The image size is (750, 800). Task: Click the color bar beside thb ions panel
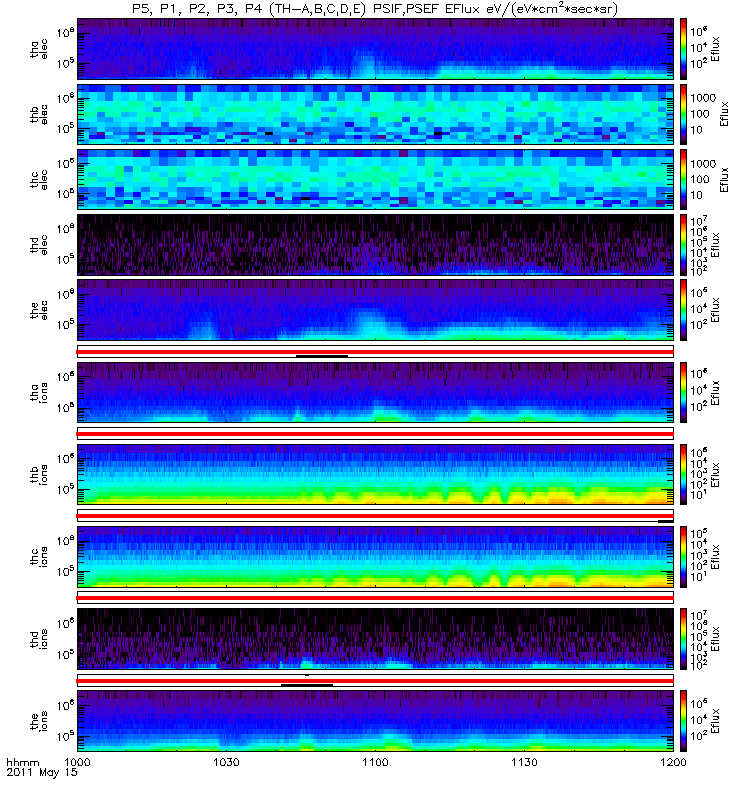683,474
